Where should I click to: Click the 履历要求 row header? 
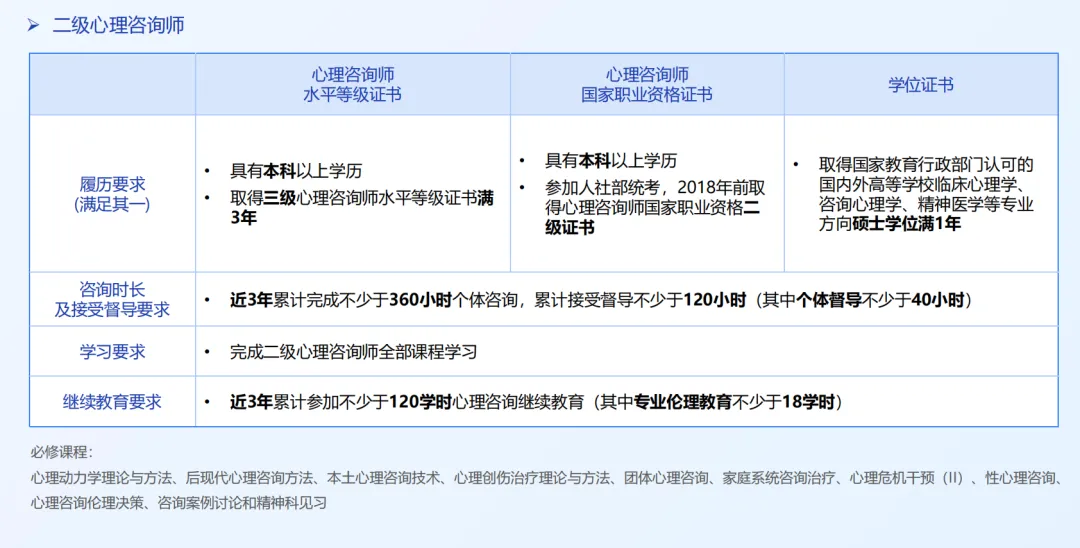pyautogui.click(x=112, y=194)
